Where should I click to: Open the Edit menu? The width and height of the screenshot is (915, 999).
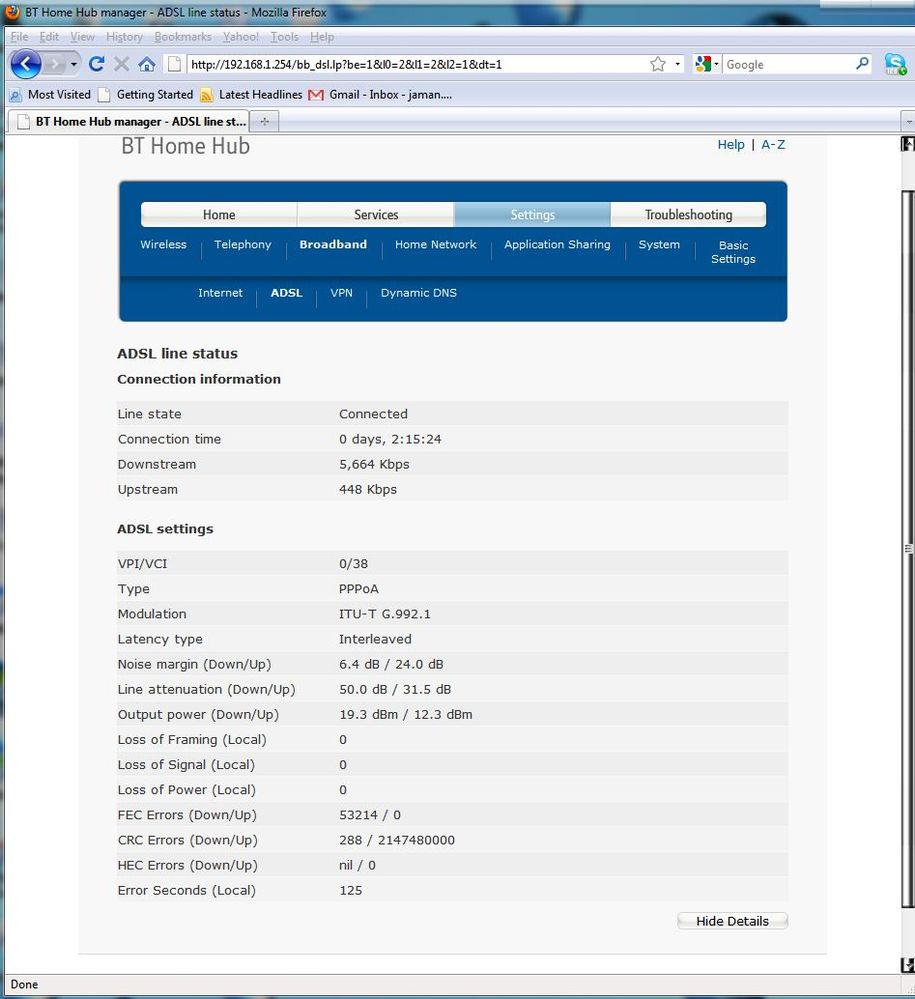pyautogui.click(x=49, y=37)
